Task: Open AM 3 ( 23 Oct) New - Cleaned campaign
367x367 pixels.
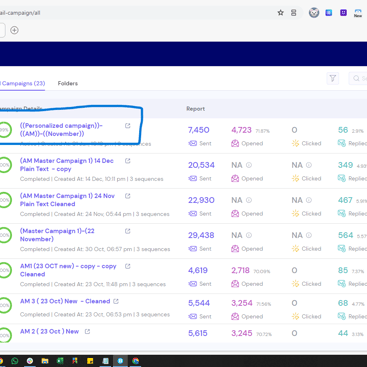Action: coord(65,301)
